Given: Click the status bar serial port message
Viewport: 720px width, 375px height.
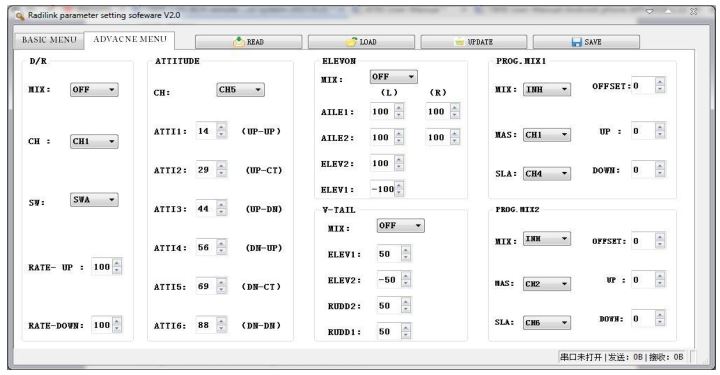Looking at the screenshot, I should (622, 357).
